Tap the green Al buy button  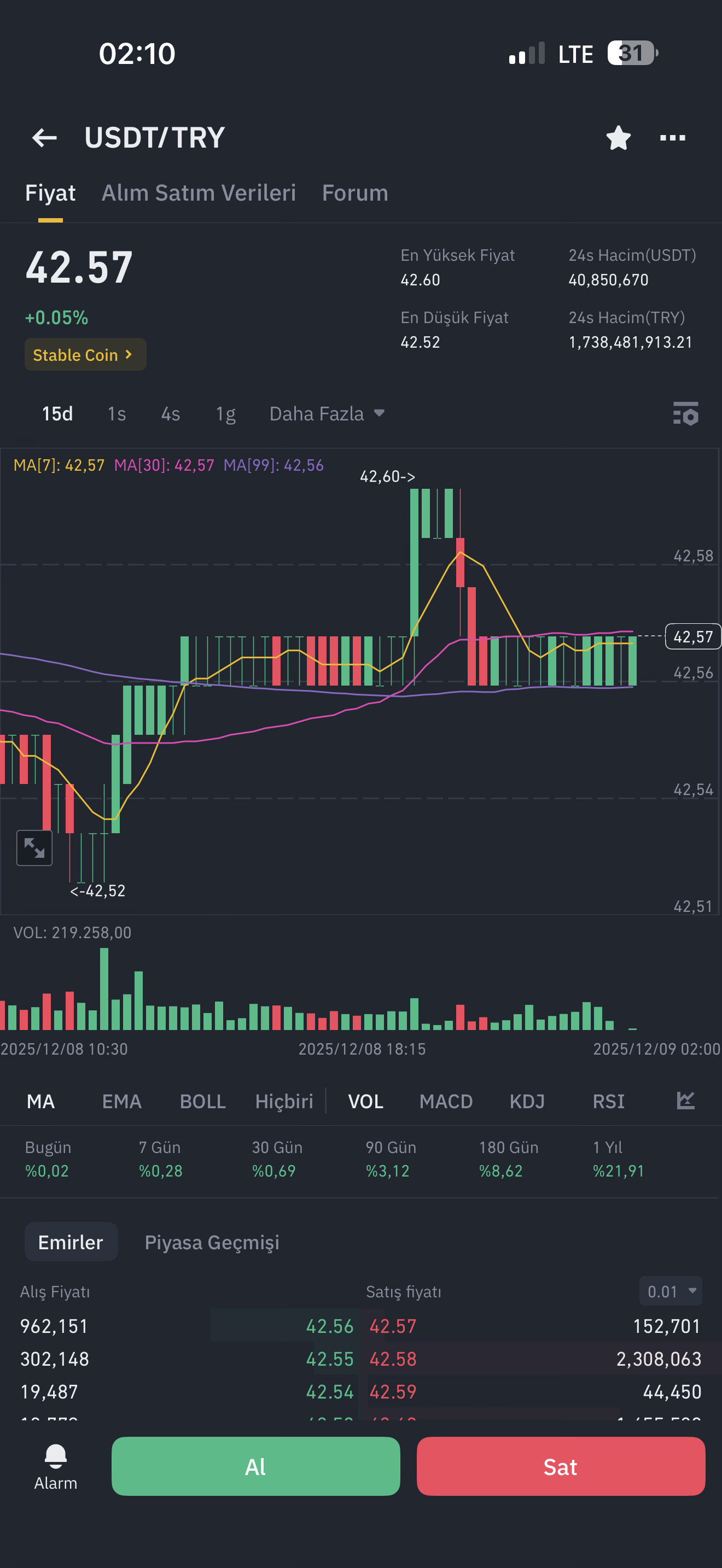[255, 1466]
